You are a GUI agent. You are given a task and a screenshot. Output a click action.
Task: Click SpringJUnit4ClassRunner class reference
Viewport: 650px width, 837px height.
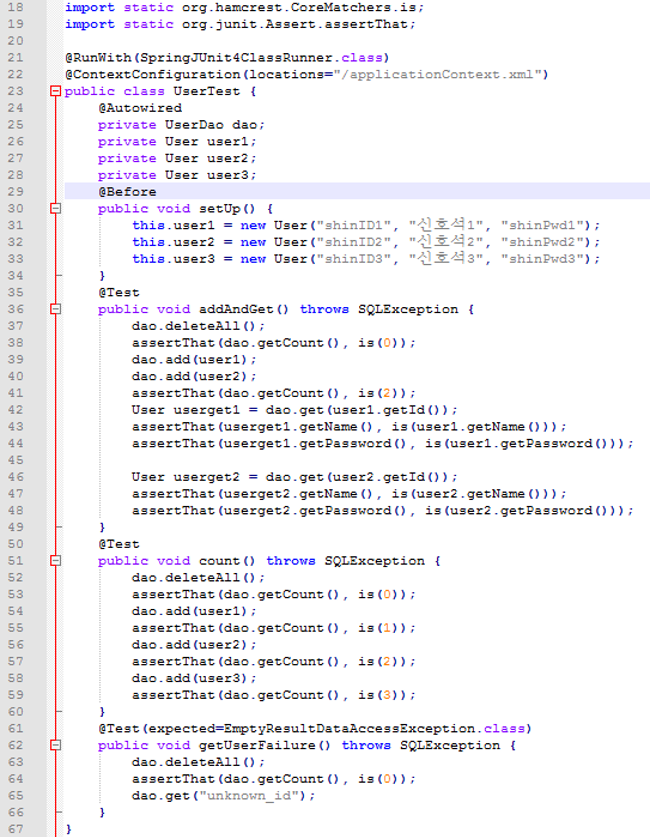236,58
